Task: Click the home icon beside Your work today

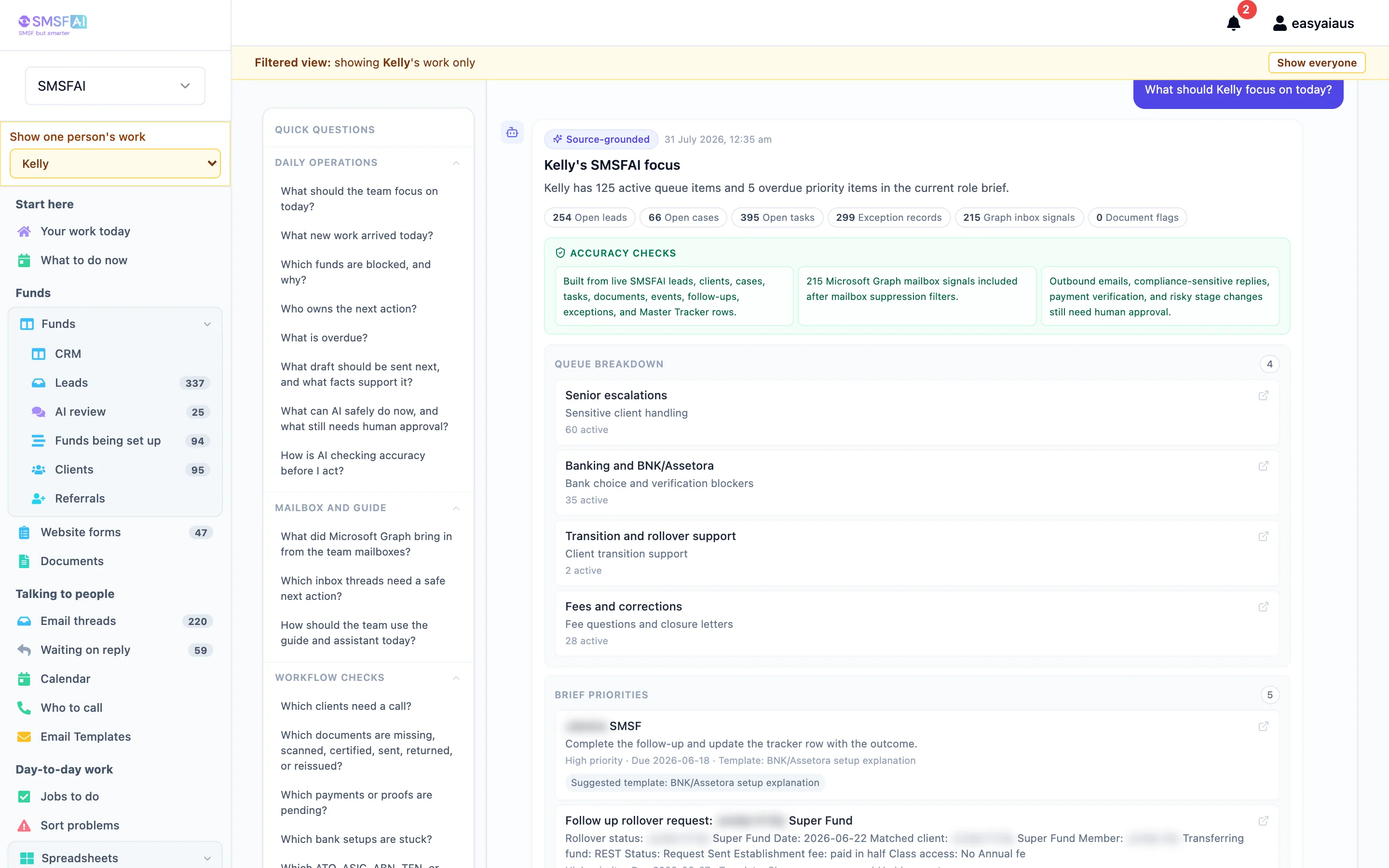Action: pos(24,231)
